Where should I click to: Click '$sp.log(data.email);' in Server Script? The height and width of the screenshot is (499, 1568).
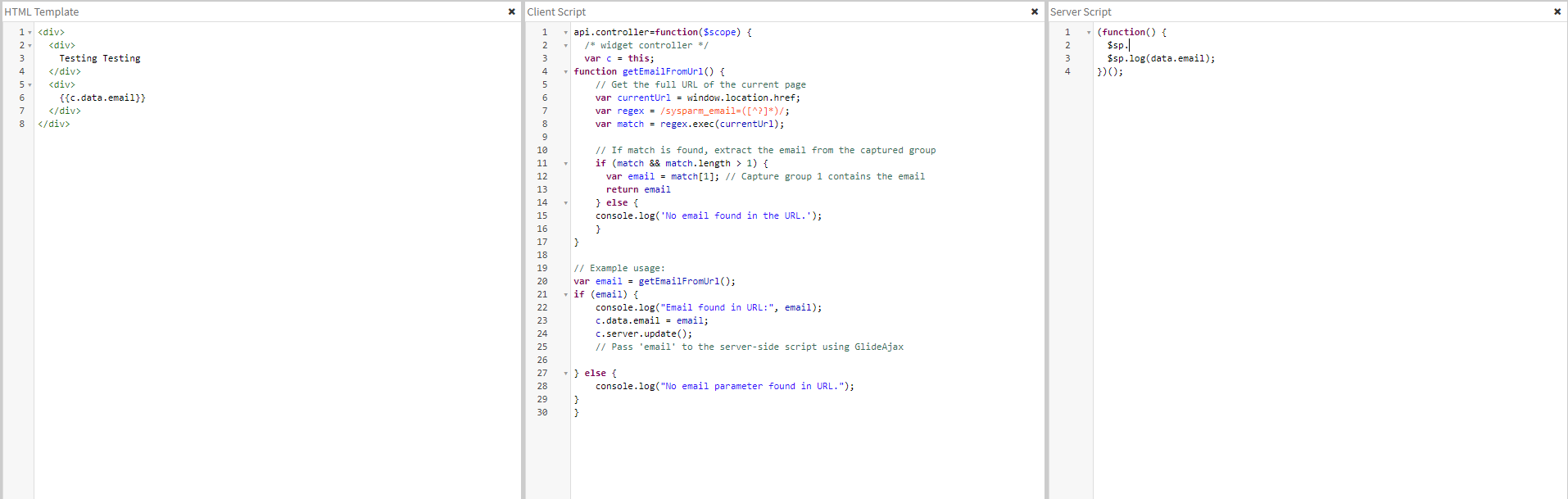(x=1161, y=58)
